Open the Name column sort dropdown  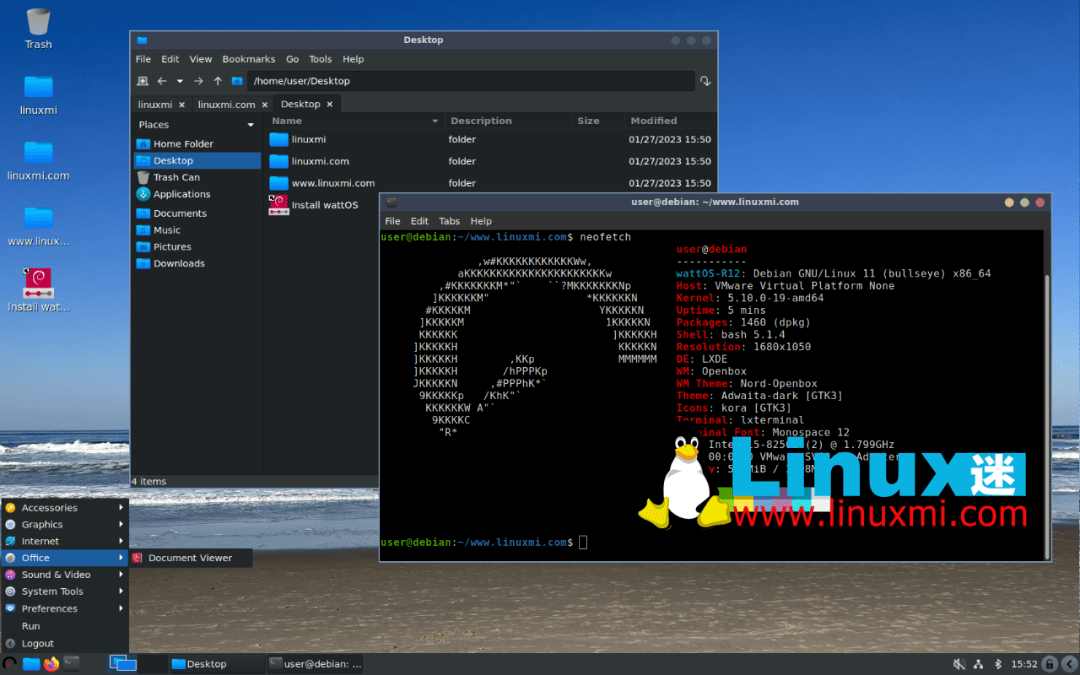coord(434,120)
